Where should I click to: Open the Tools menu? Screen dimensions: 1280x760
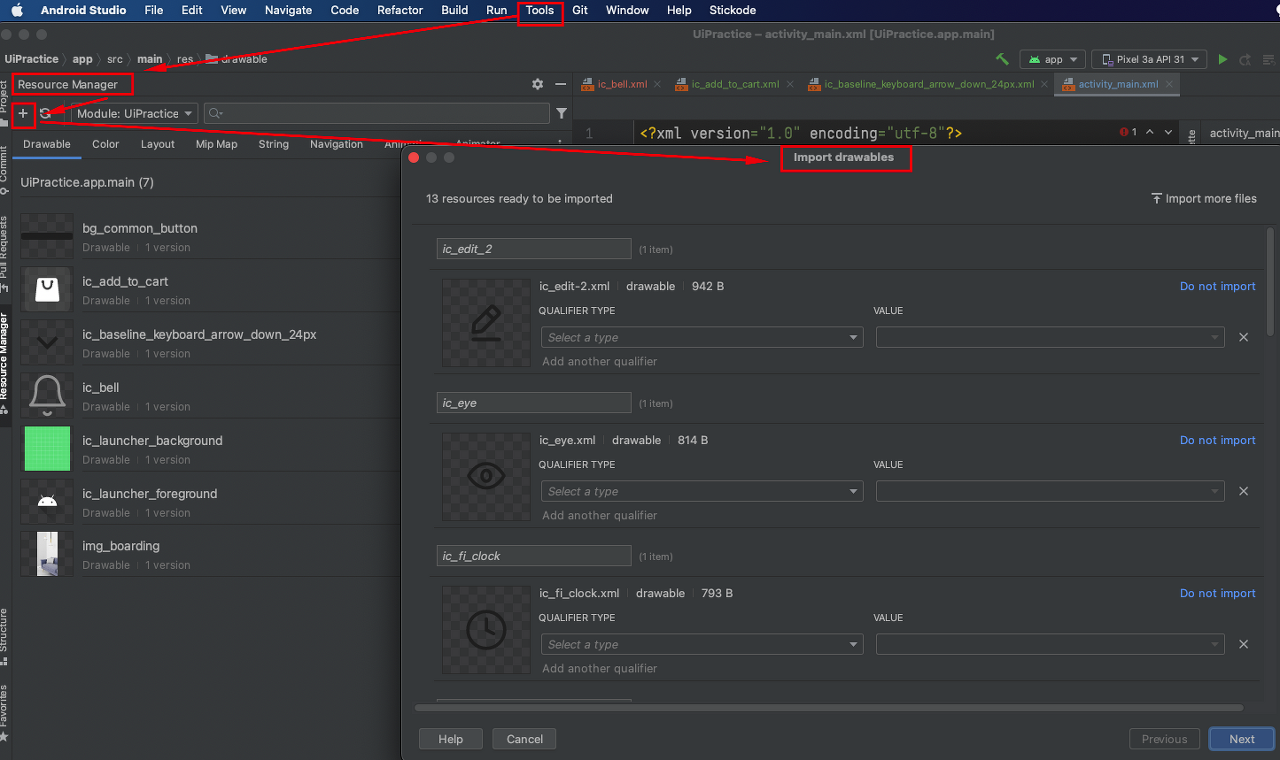pyautogui.click(x=540, y=10)
